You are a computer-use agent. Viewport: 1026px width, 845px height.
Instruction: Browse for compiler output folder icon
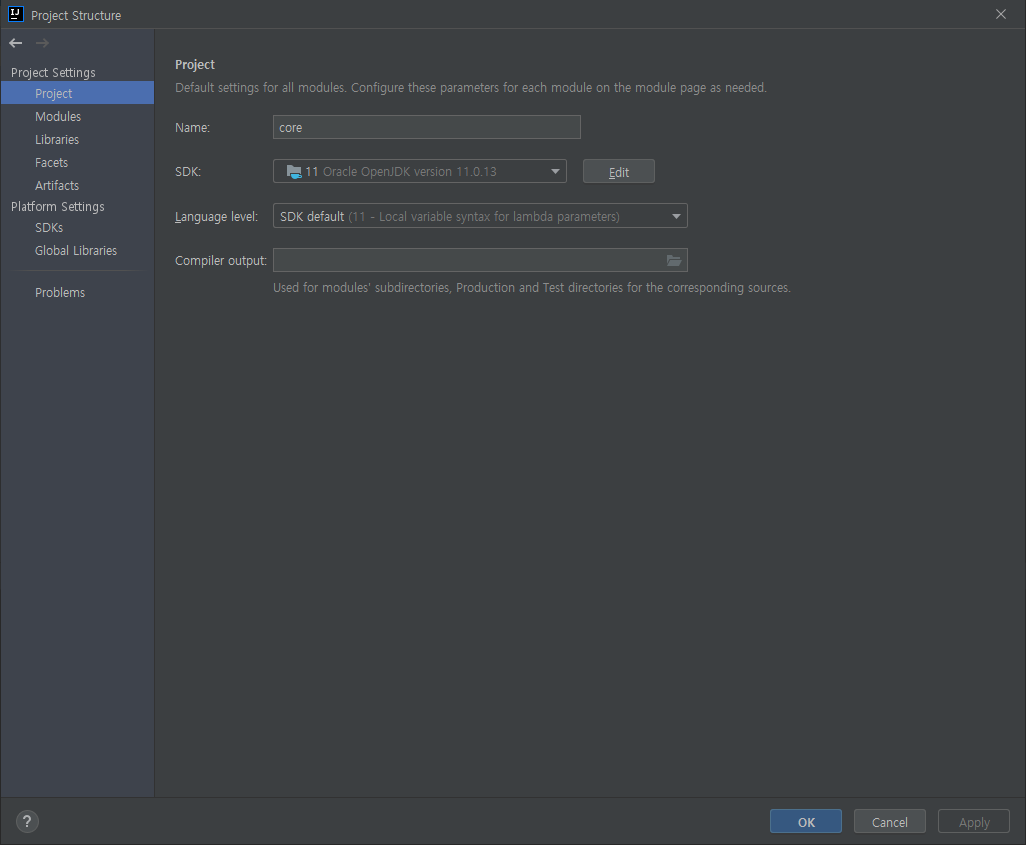click(674, 261)
